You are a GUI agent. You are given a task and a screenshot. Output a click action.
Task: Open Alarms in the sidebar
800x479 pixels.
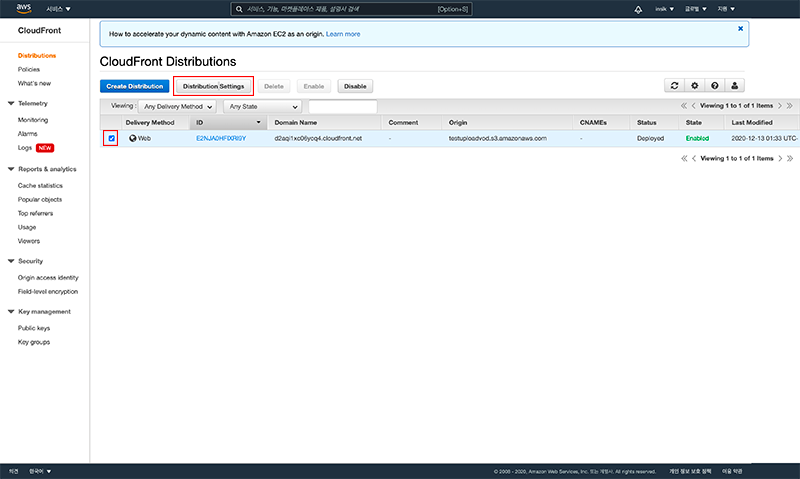click(x=28, y=134)
